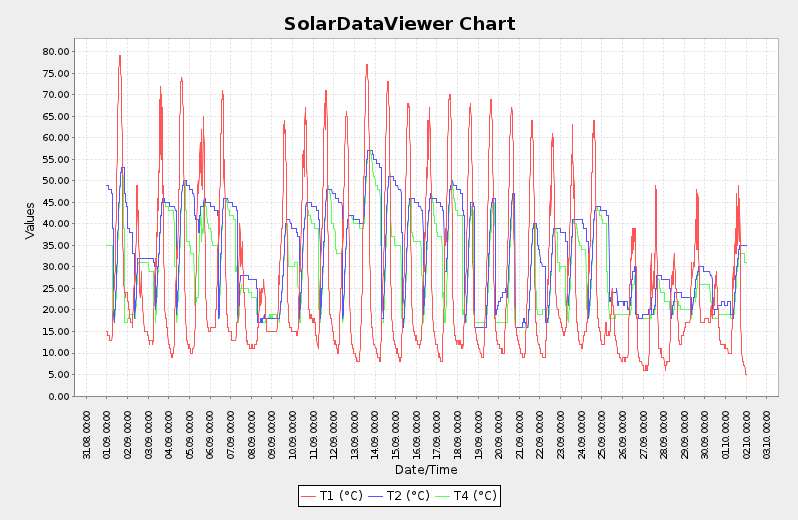The height and width of the screenshot is (520, 798).
Task: Click the 21.09. 00:00 date label
Action: point(519,435)
